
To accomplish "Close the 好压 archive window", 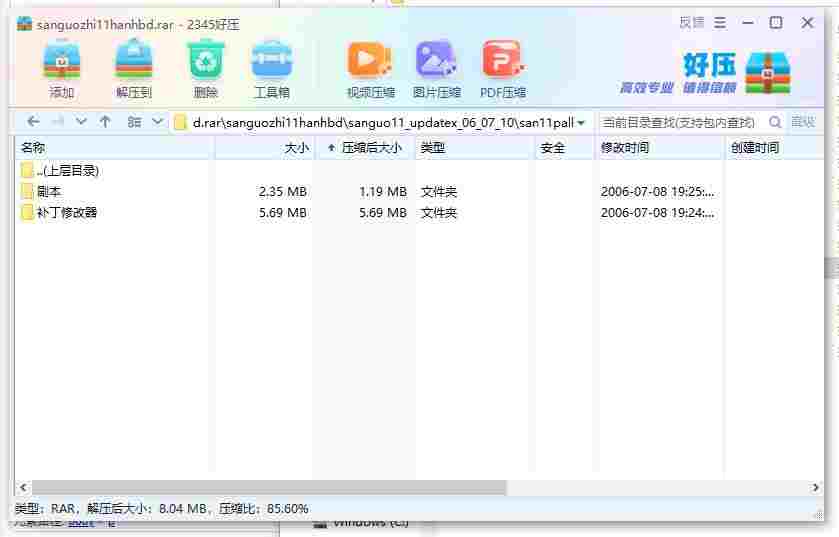I will (807, 22).
